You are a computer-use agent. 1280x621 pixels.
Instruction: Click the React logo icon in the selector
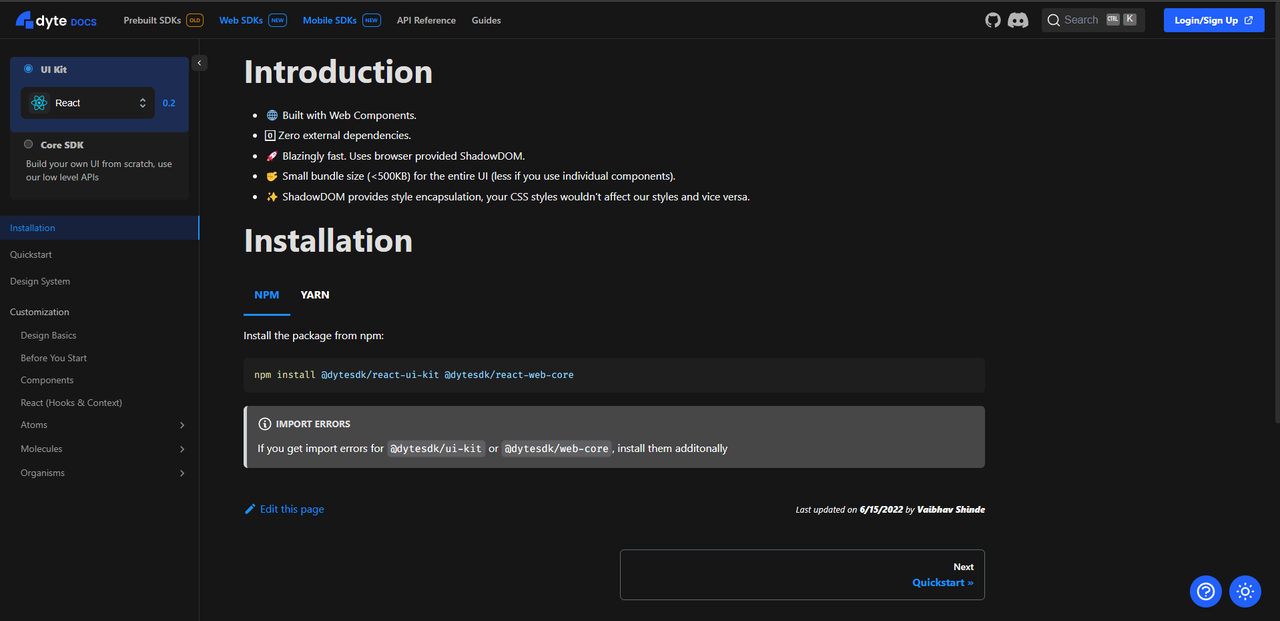tap(39, 103)
